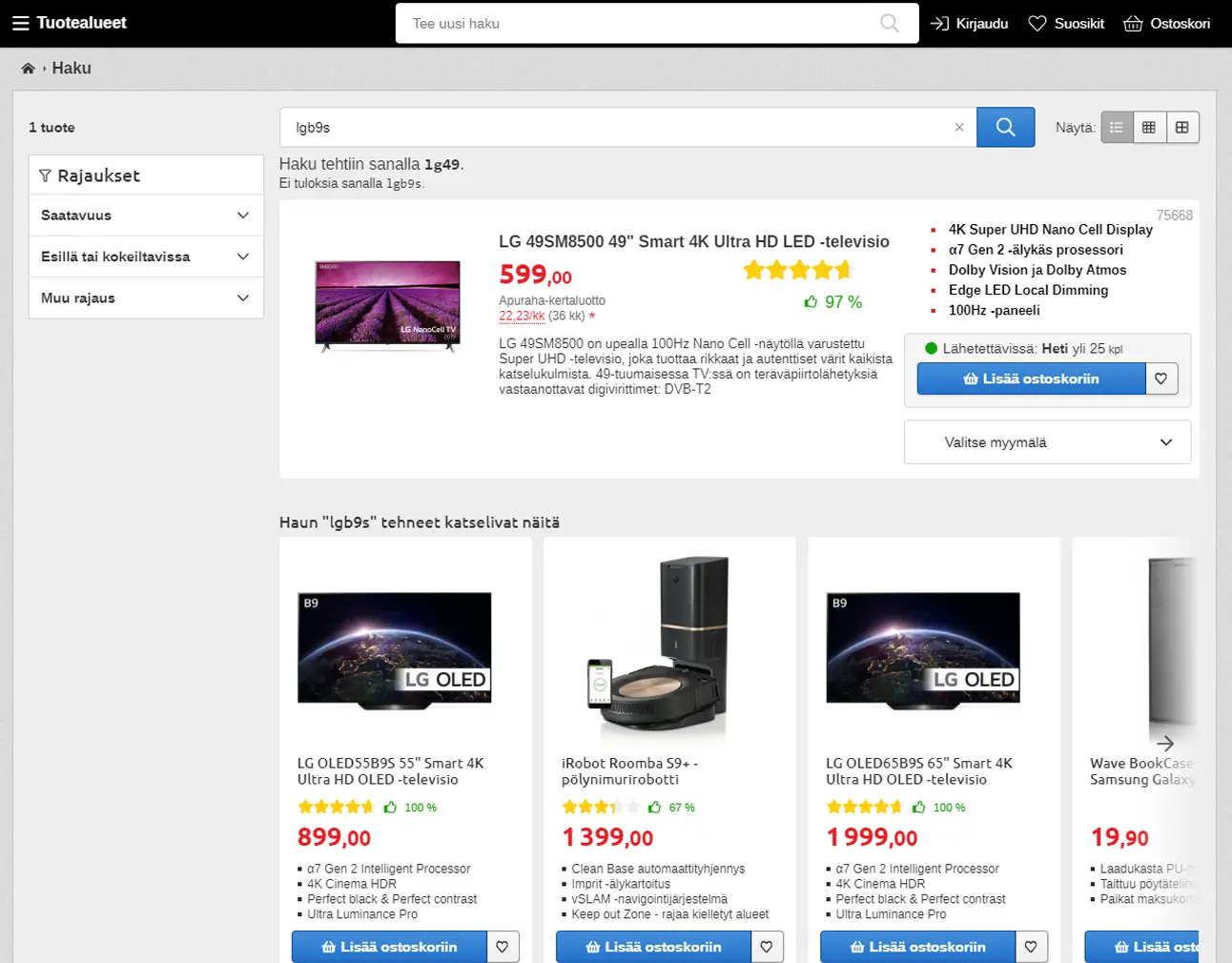Add LG 49SM8500 TV to cart
This screenshot has width=1232, height=963.
point(1031,379)
